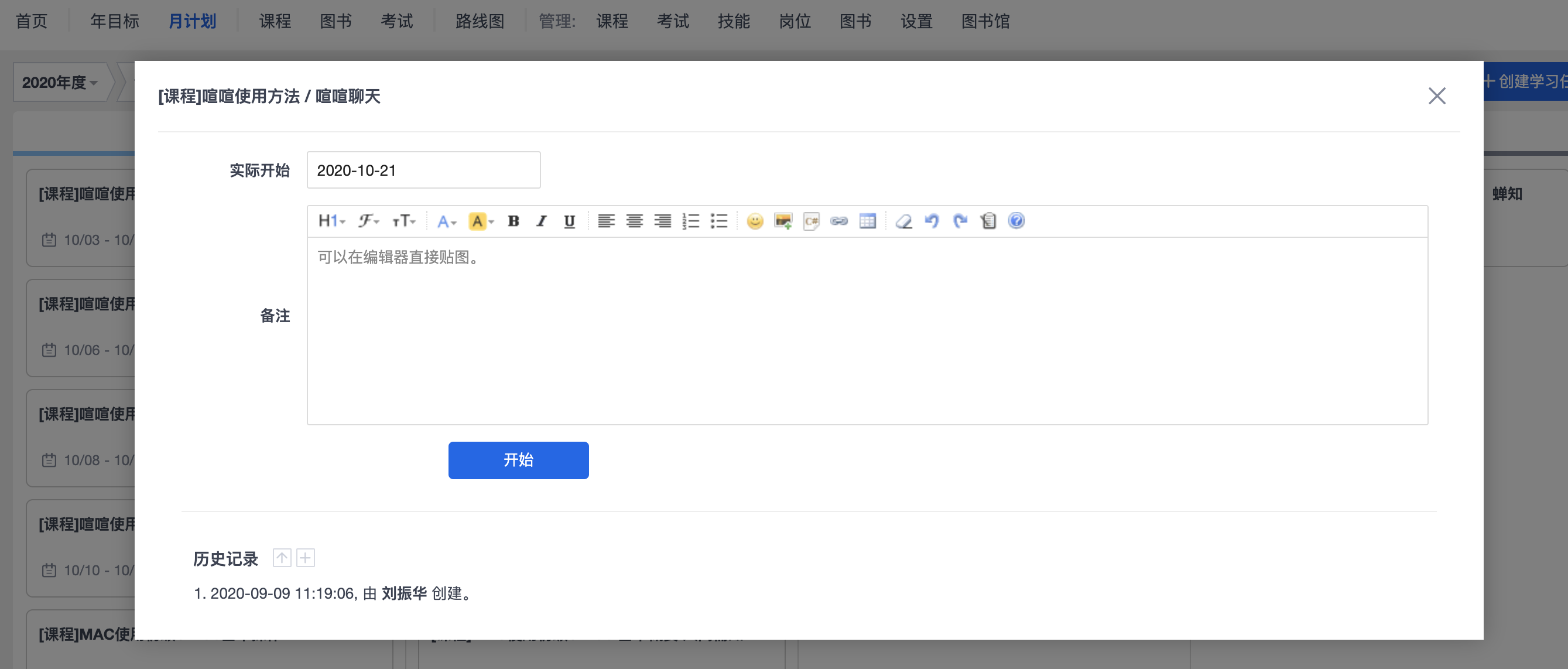Center align text
Image resolution: width=1568 pixels, height=669 pixels.
pos(634,221)
